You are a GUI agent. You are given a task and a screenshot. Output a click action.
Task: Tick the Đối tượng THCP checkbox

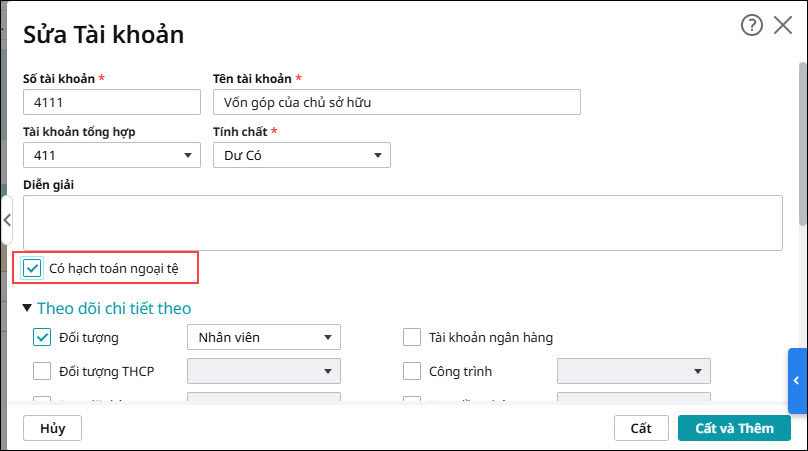tap(42, 371)
